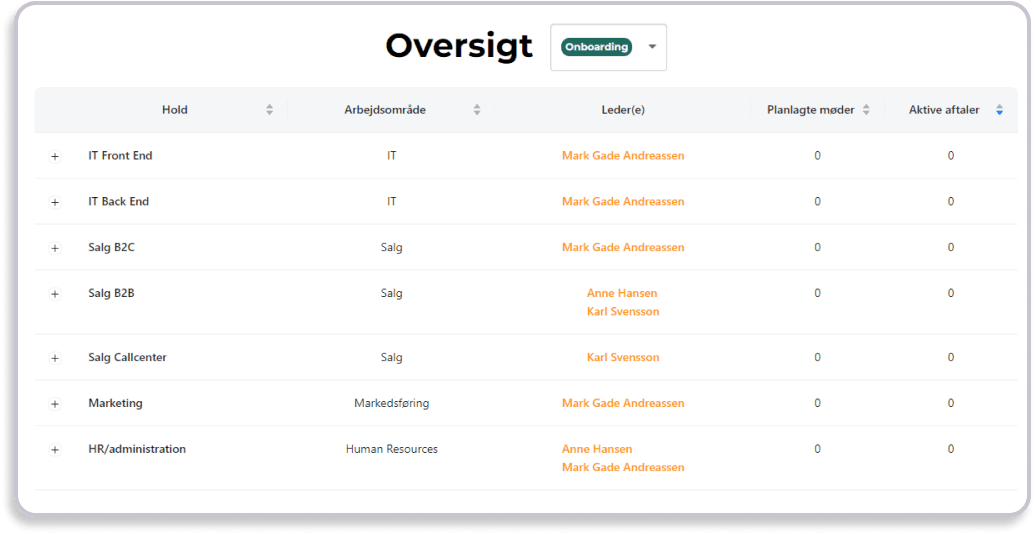
Task: Sort by Aktive aftaler sort icon
Action: (x=999, y=110)
